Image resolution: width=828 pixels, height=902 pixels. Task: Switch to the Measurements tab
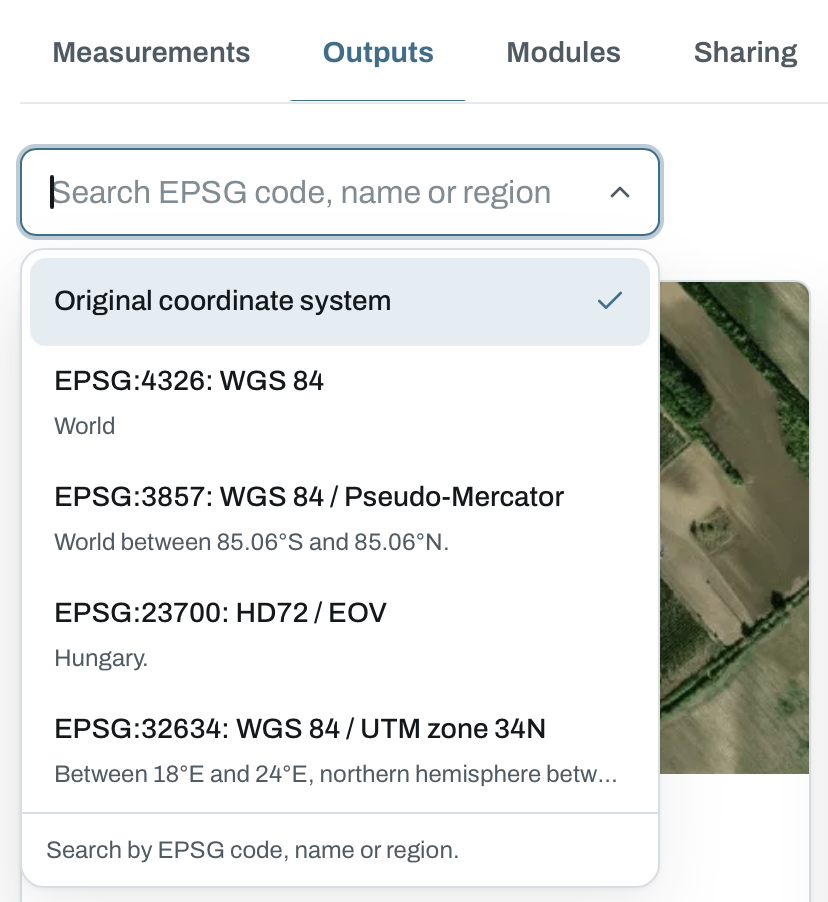pos(151,52)
